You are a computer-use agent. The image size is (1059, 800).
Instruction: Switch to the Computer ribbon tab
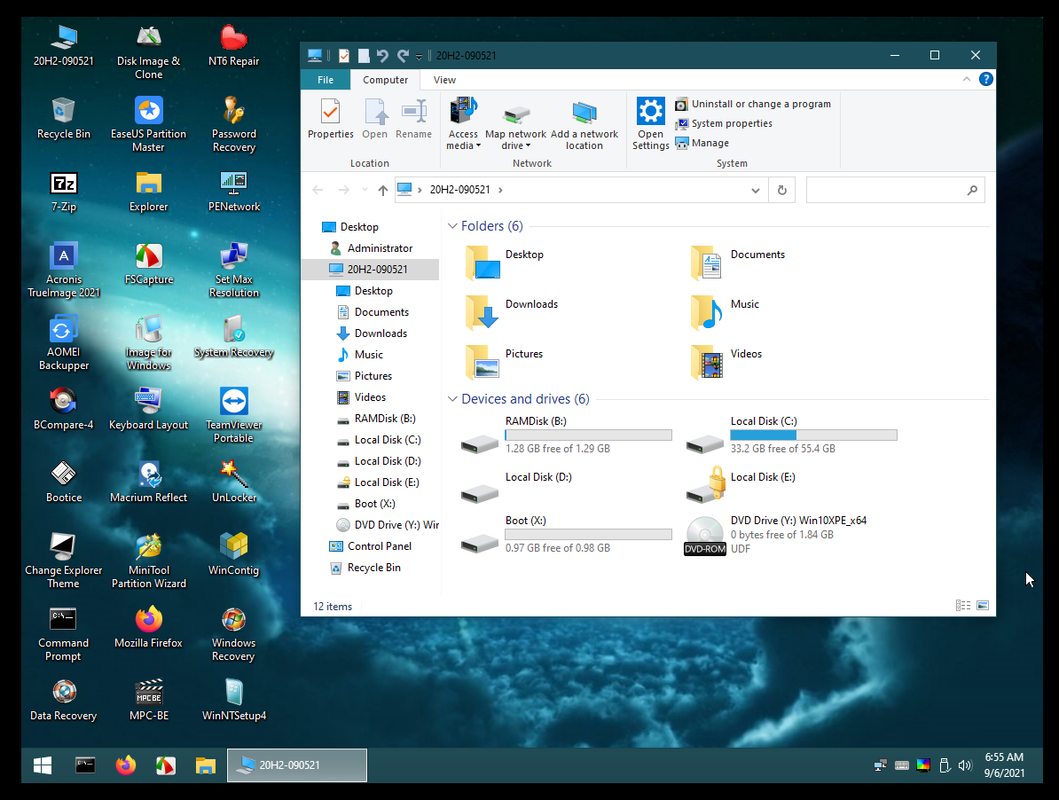click(385, 80)
